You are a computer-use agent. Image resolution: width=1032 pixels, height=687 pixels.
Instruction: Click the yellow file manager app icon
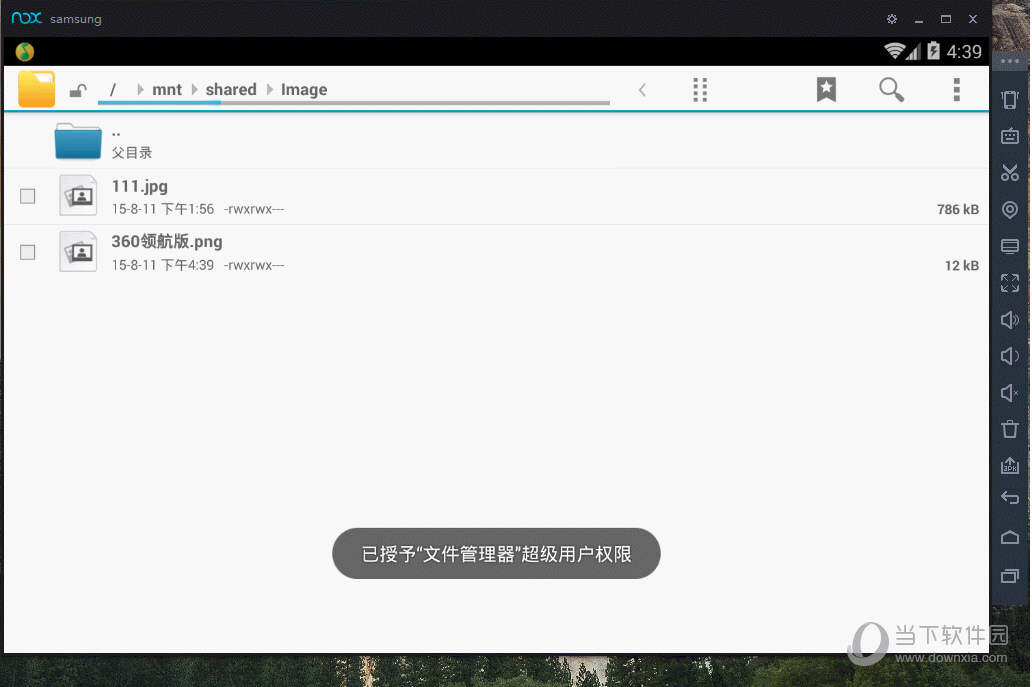click(x=37, y=89)
